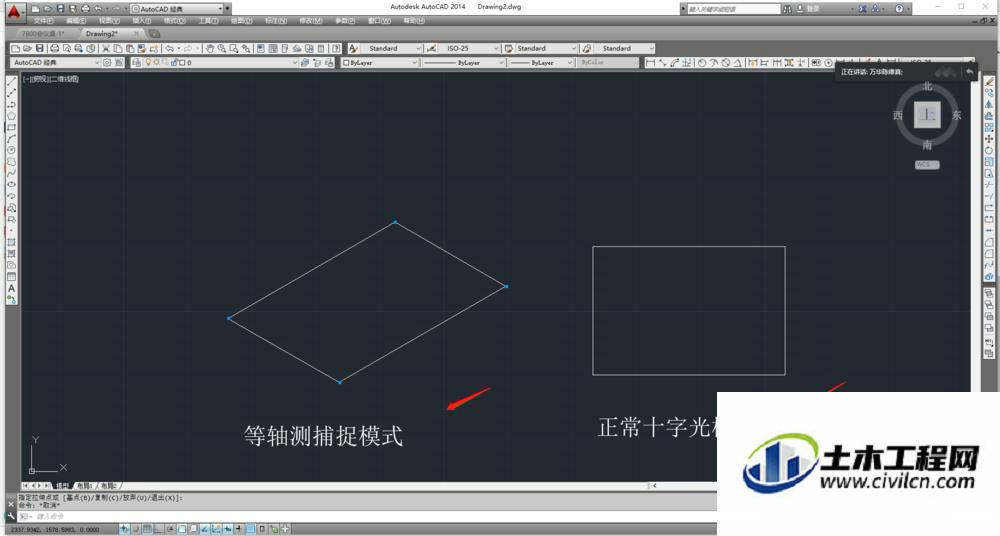
Task: Toggle Object Snap in status bar
Action: click(182, 529)
